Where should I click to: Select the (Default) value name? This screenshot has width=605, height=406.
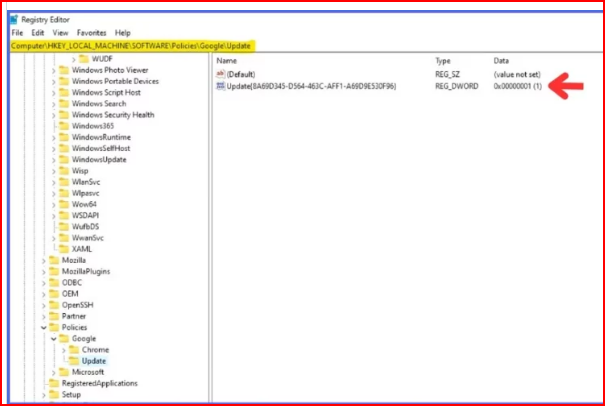tap(241, 74)
